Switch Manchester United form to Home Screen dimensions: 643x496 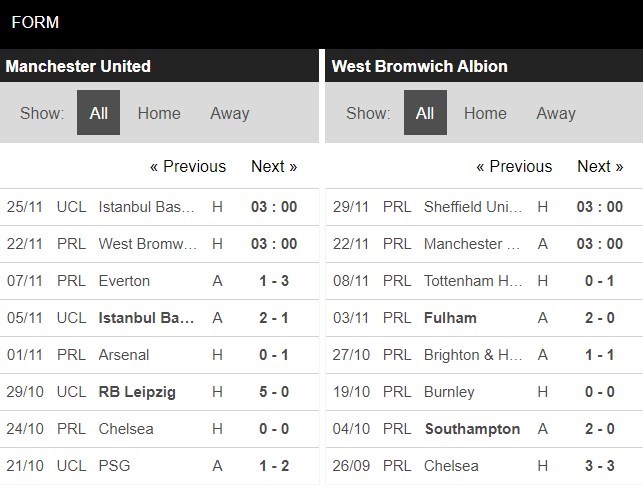tap(159, 113)
